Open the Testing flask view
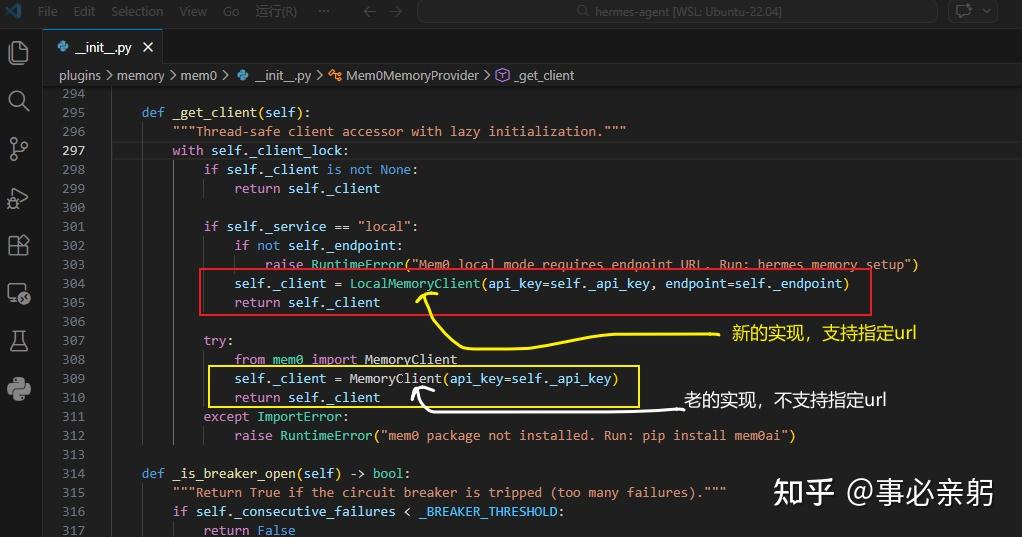Viewport: 1022px width, 537px height. 18,341
